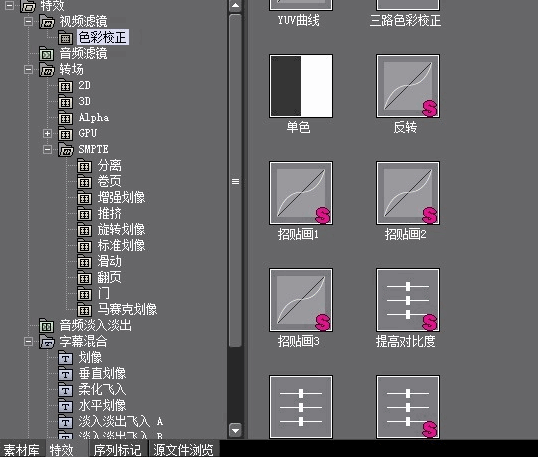Click the scrollbar down arrow in tree panel
This screenshot has height=457, width=538.
pyautogui.click(x=235, y=430)
